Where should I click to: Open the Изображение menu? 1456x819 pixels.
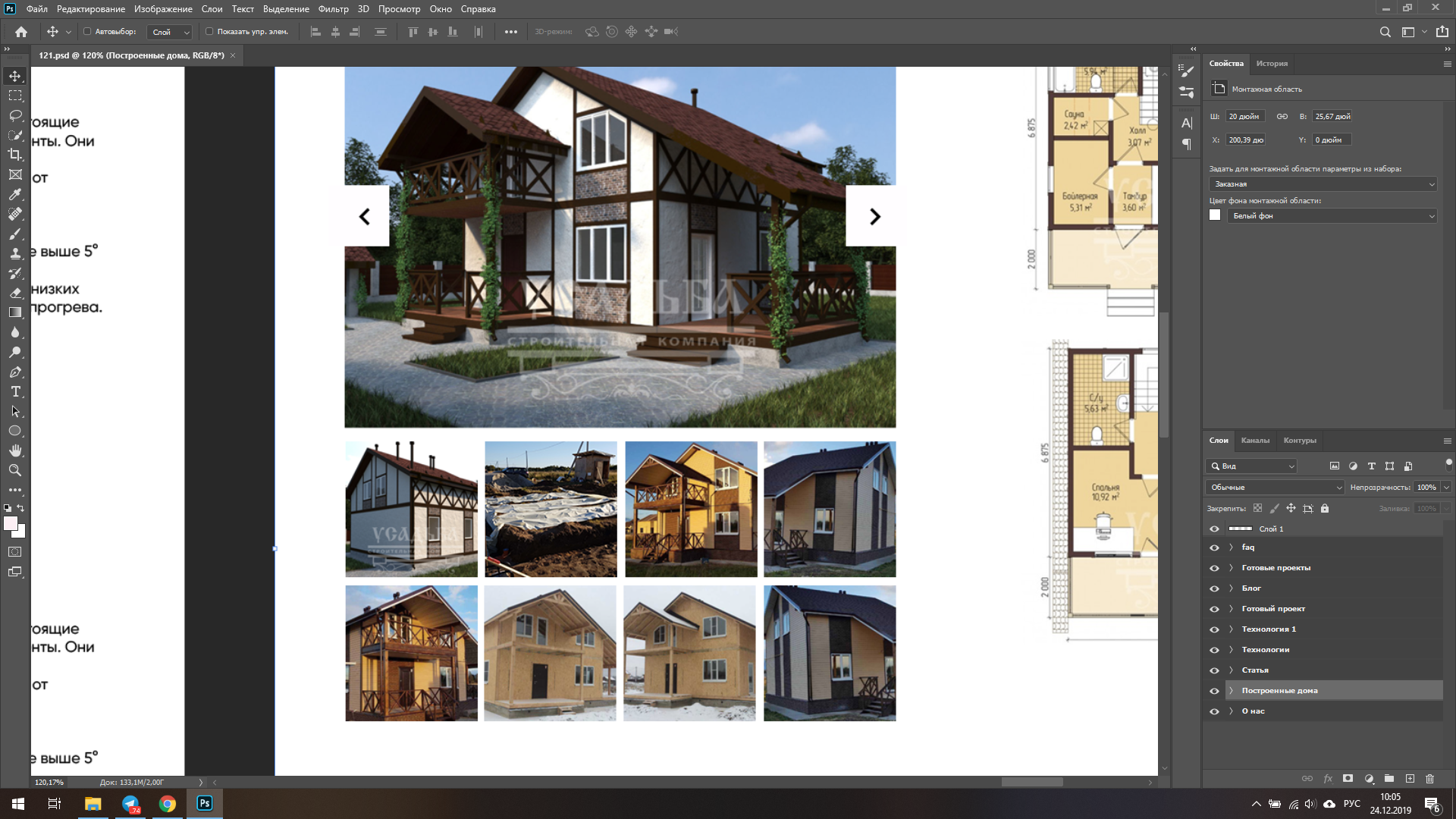point(163,9)
